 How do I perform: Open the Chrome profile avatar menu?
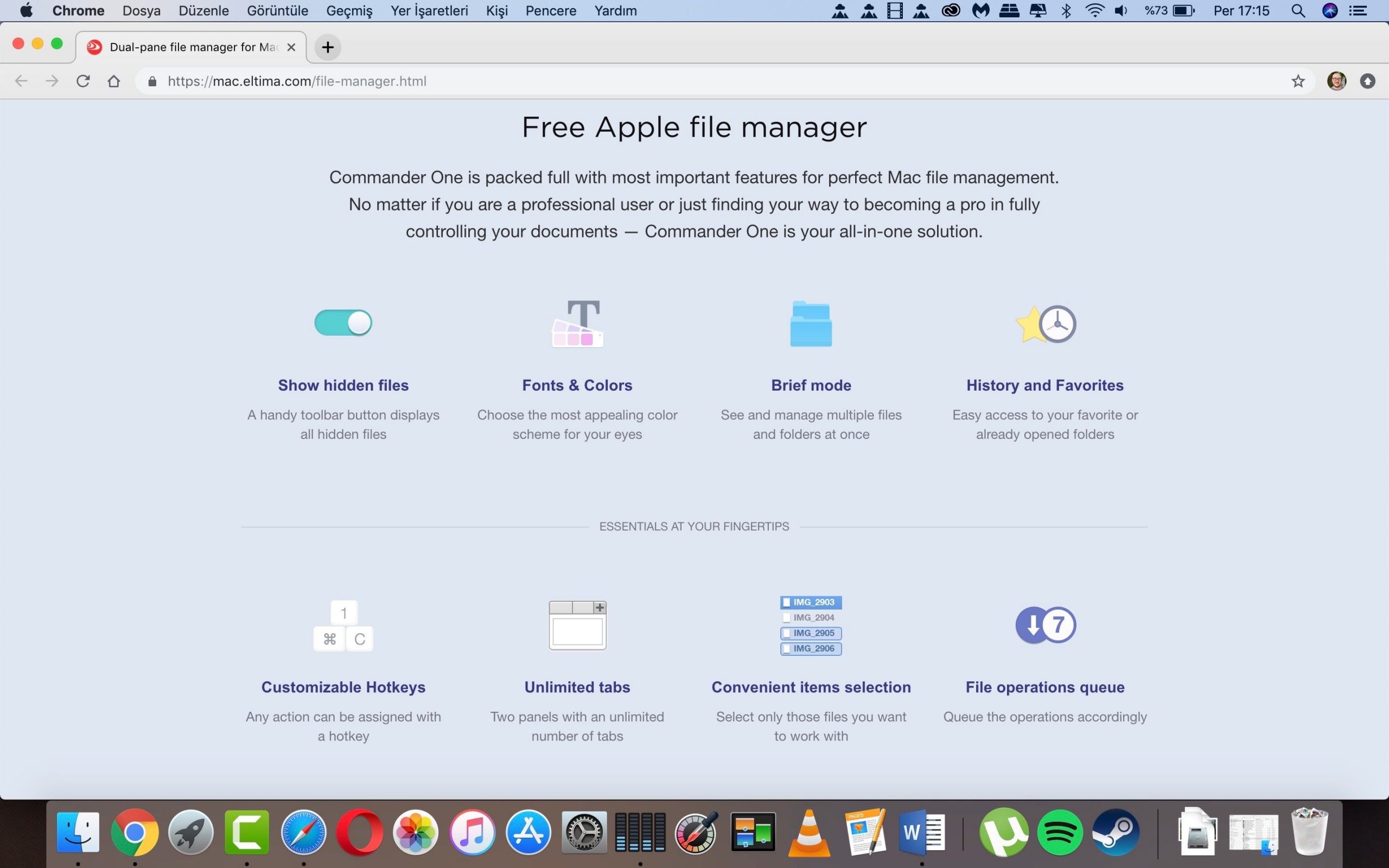1336,81
